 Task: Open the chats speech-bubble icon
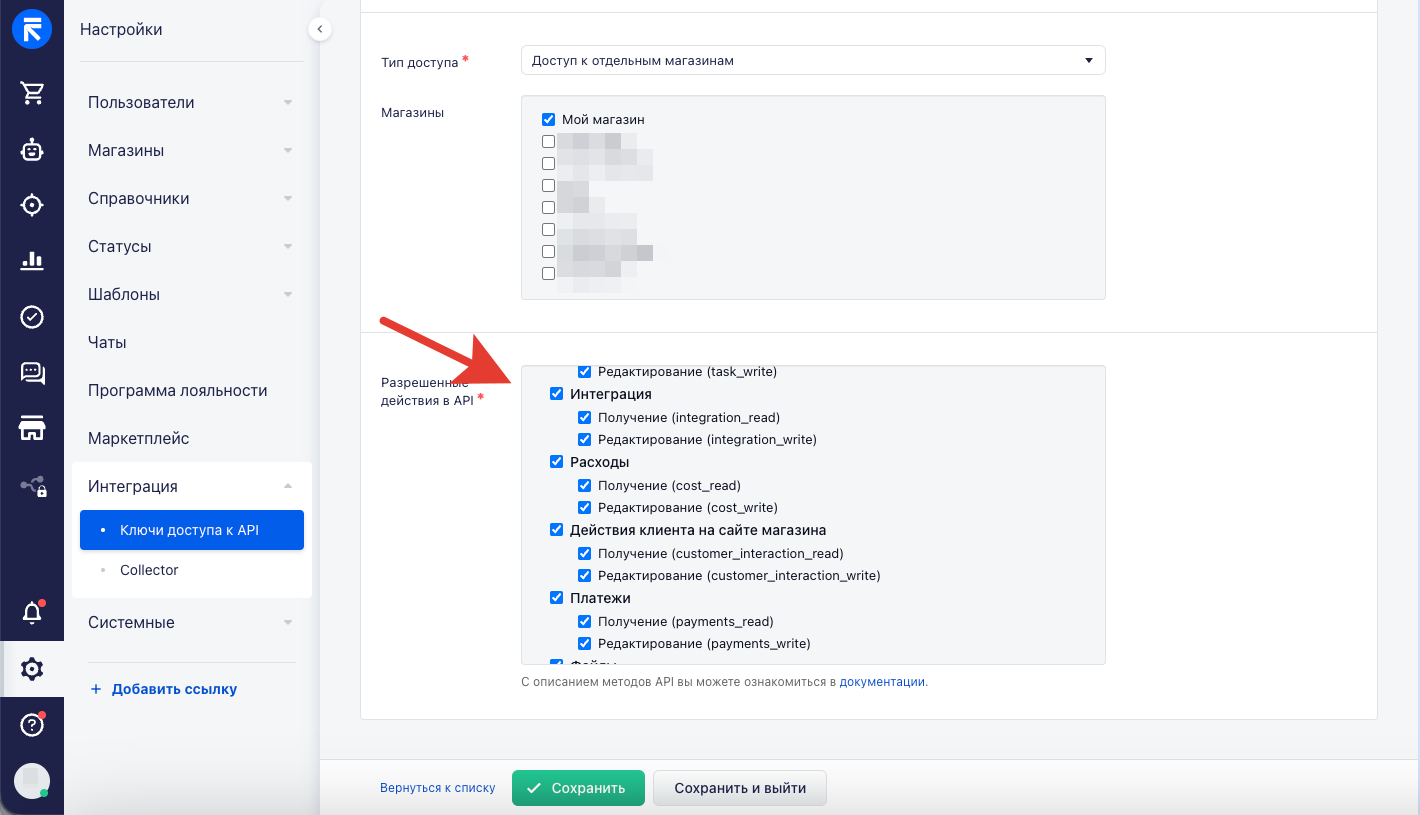[33, 373]
